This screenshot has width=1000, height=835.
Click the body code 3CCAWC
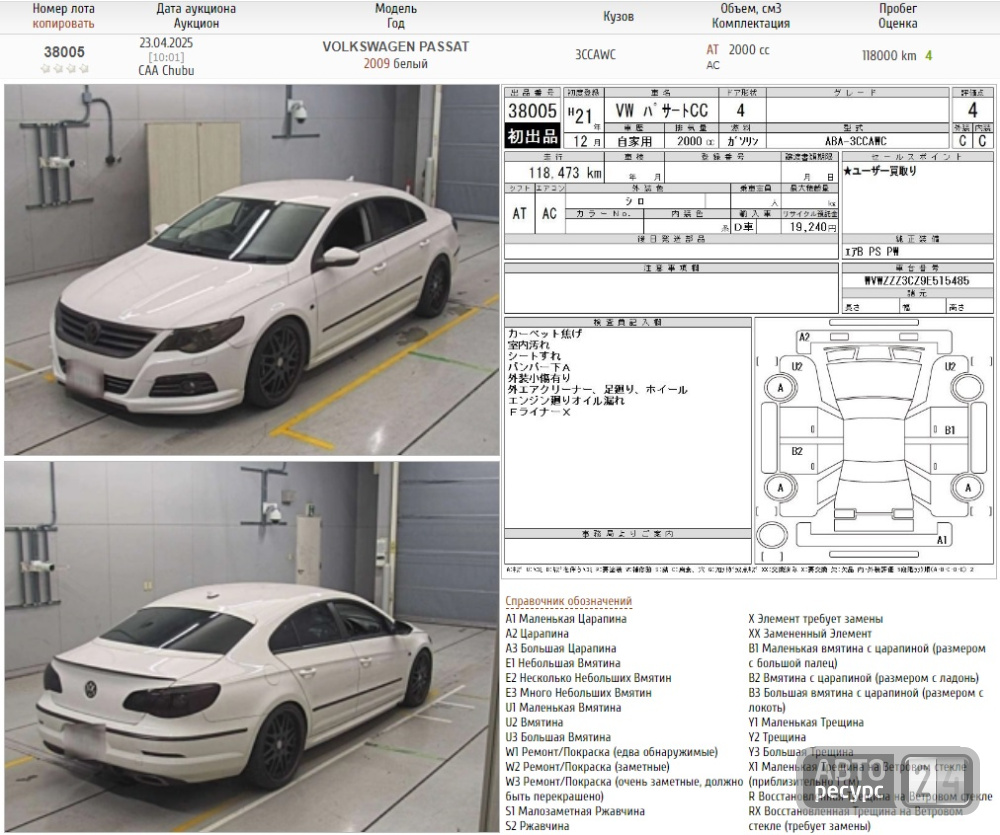(595, 54)
